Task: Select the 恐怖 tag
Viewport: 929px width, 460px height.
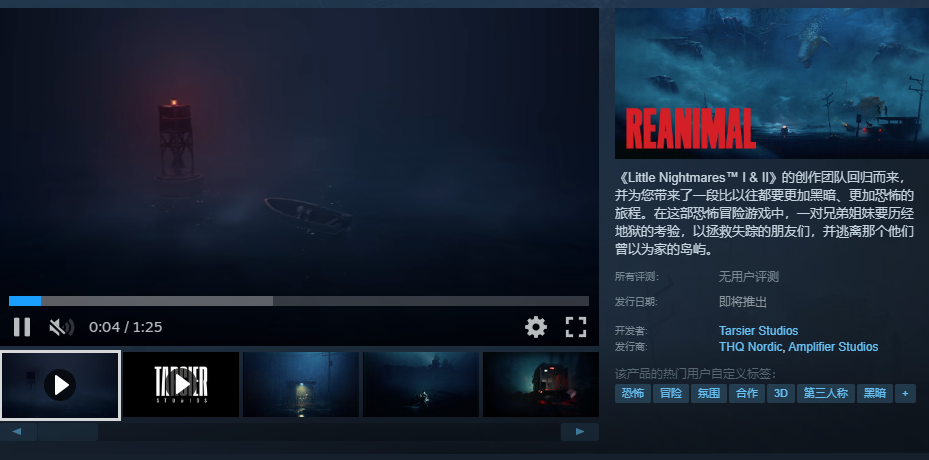Action: pos(633,393)
